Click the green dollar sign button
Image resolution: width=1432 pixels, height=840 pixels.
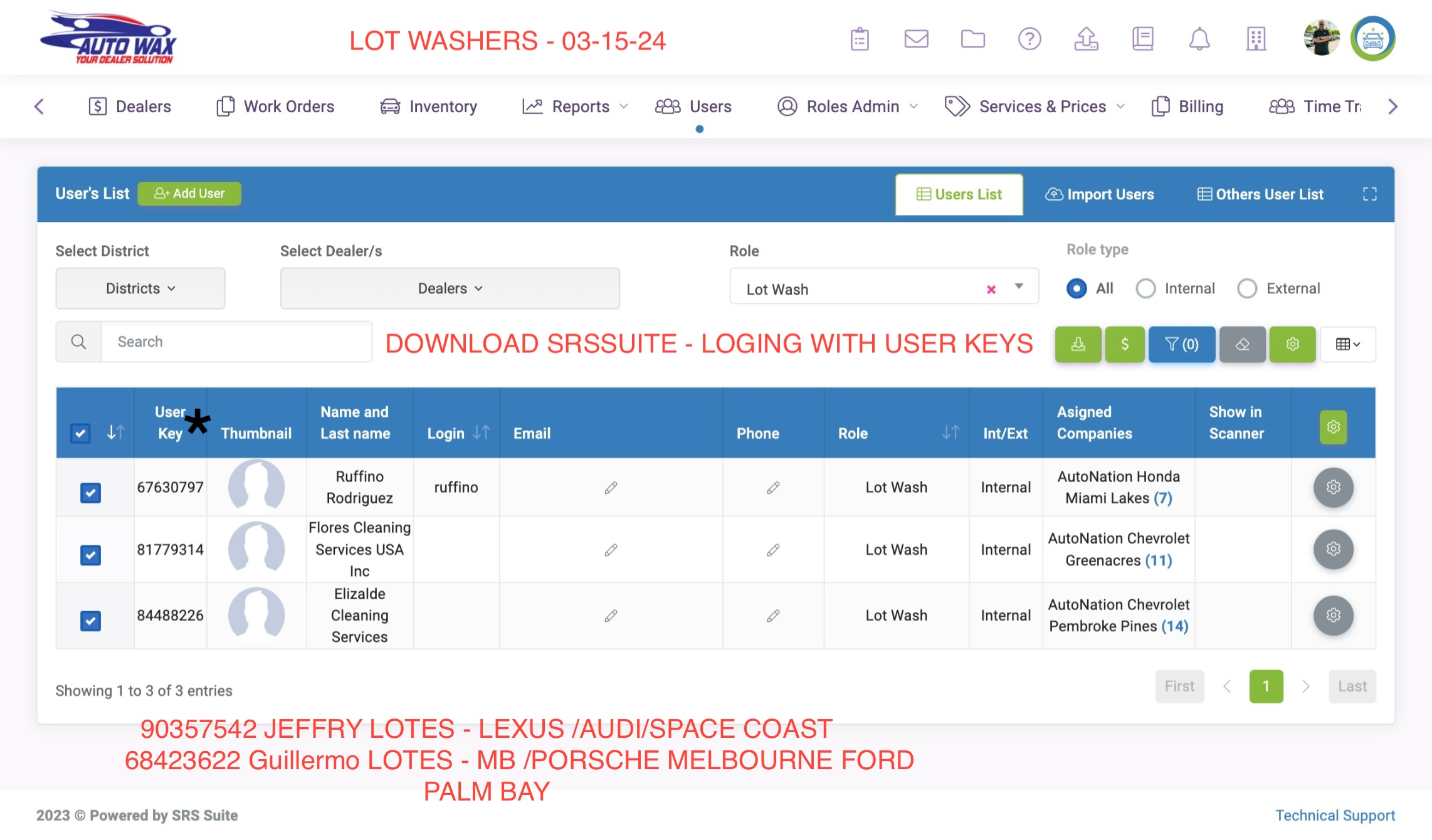(1124, 344)
